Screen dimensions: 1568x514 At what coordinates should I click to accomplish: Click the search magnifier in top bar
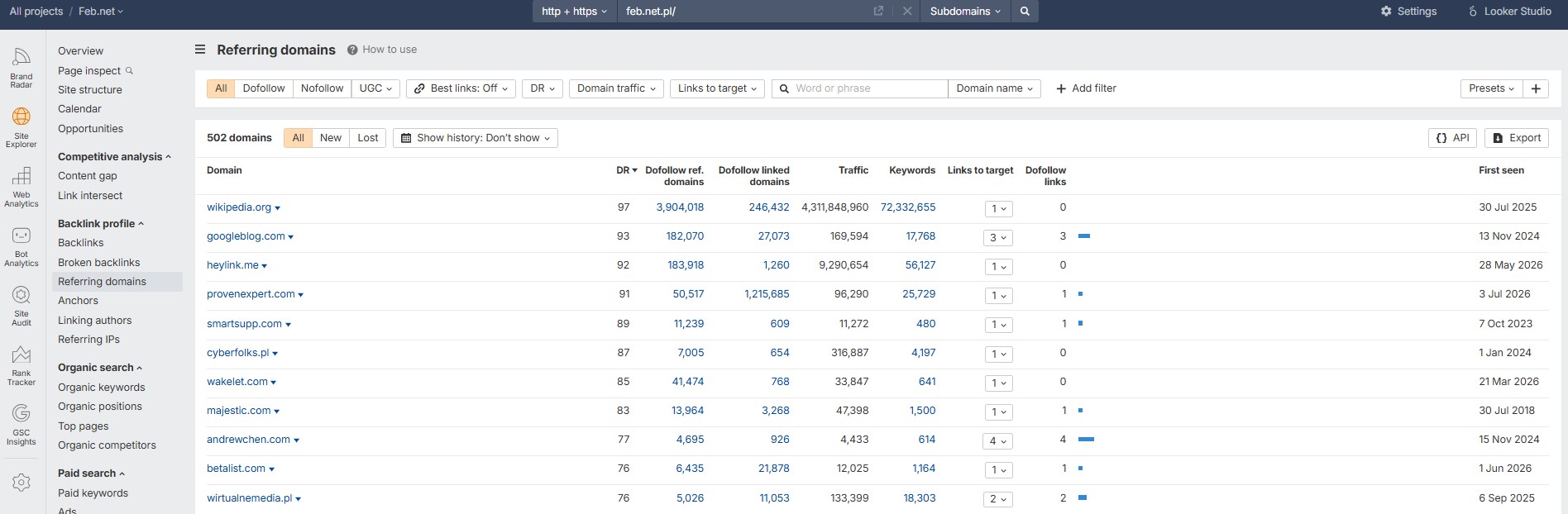1025,12
